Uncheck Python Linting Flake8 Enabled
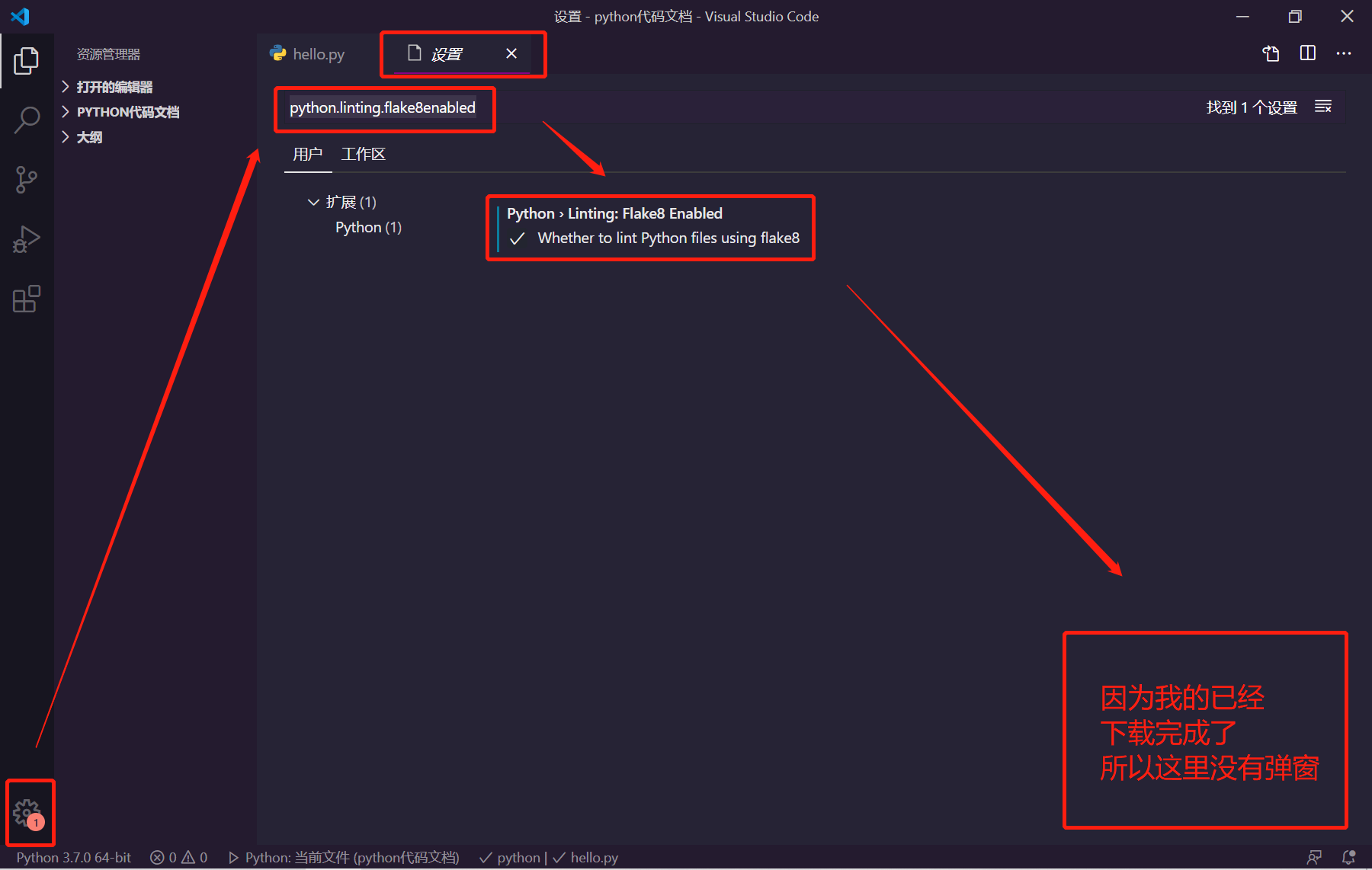This screenshot has width=1372, height=870. pyautogui.click(x=518, y=238)
